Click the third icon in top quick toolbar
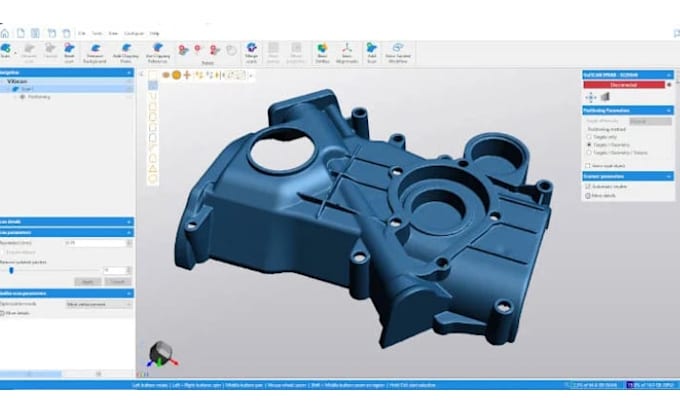The image size is (680, 411). tap(35, 33)
